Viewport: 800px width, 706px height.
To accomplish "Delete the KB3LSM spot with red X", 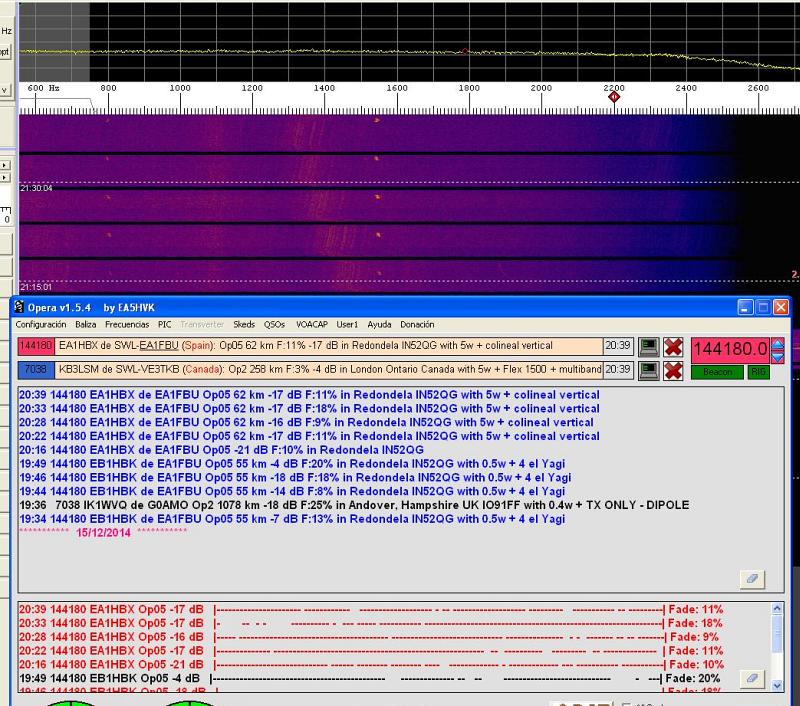I will (x=674, y=370).
